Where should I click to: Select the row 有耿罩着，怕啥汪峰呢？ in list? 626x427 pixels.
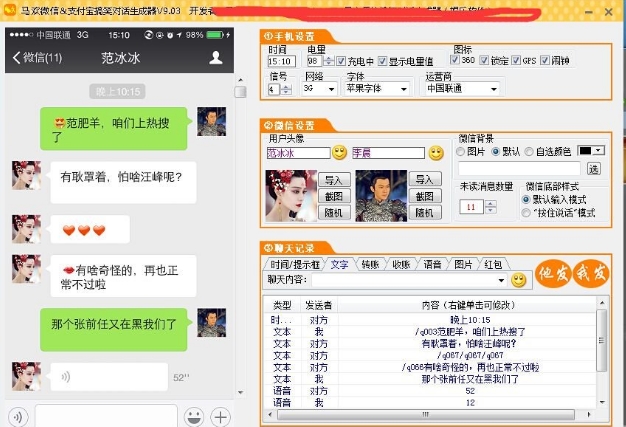(430, 343)
